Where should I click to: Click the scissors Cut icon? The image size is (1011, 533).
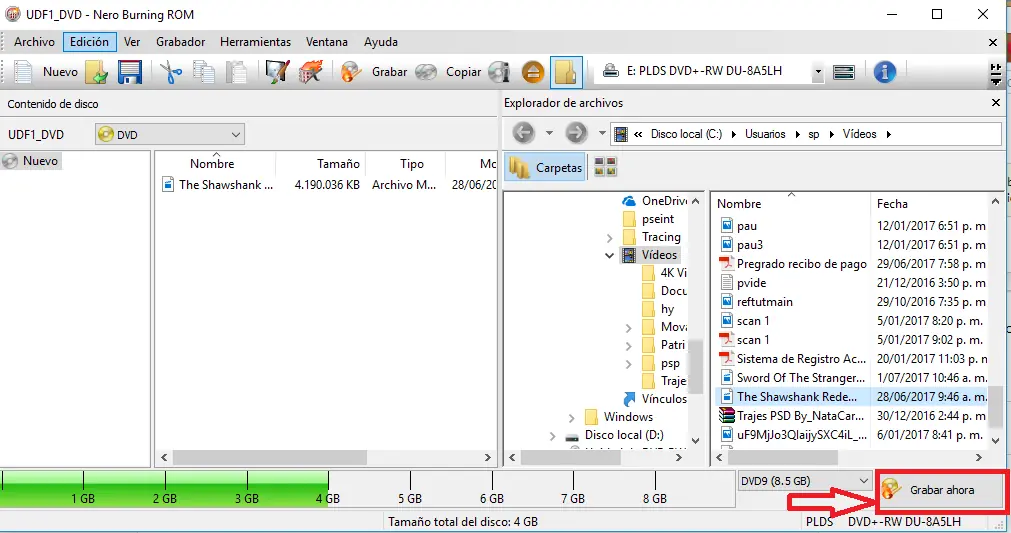[171, 72]
